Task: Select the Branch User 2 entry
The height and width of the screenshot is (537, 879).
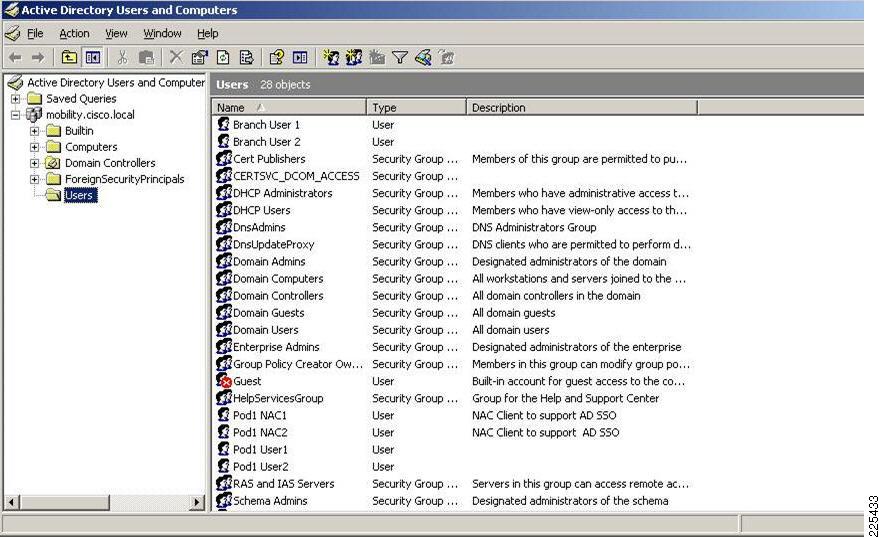Action: [266, 142]
